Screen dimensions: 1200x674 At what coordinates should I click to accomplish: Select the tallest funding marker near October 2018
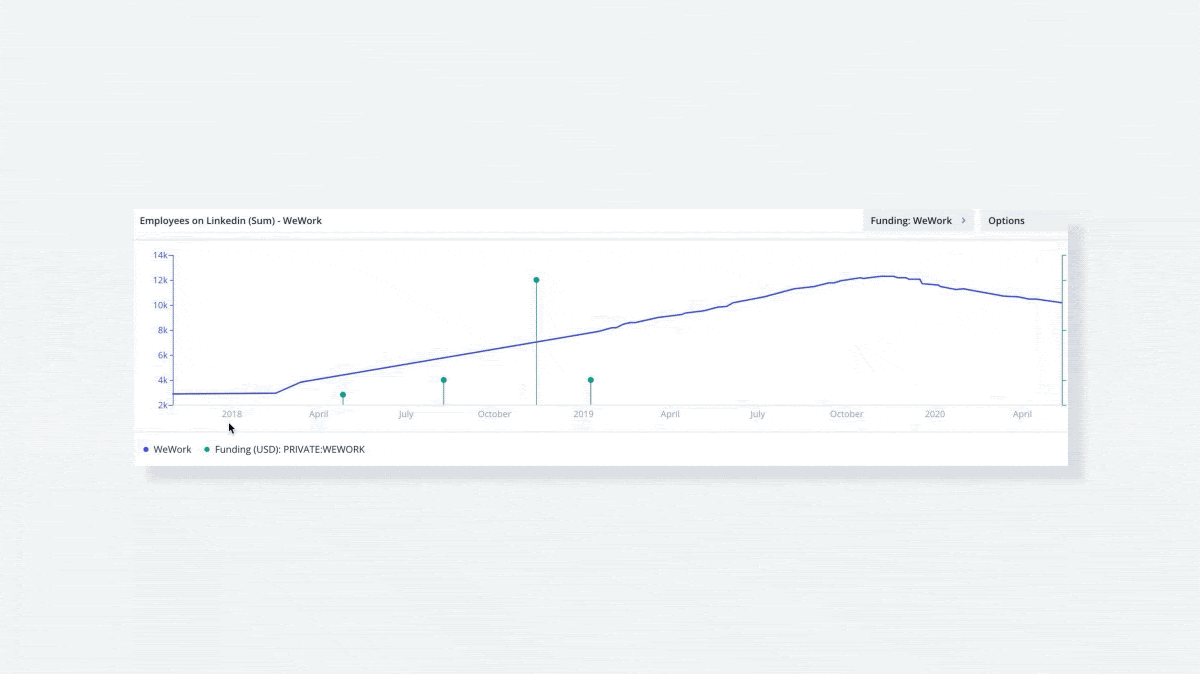[x=536, y=280]
